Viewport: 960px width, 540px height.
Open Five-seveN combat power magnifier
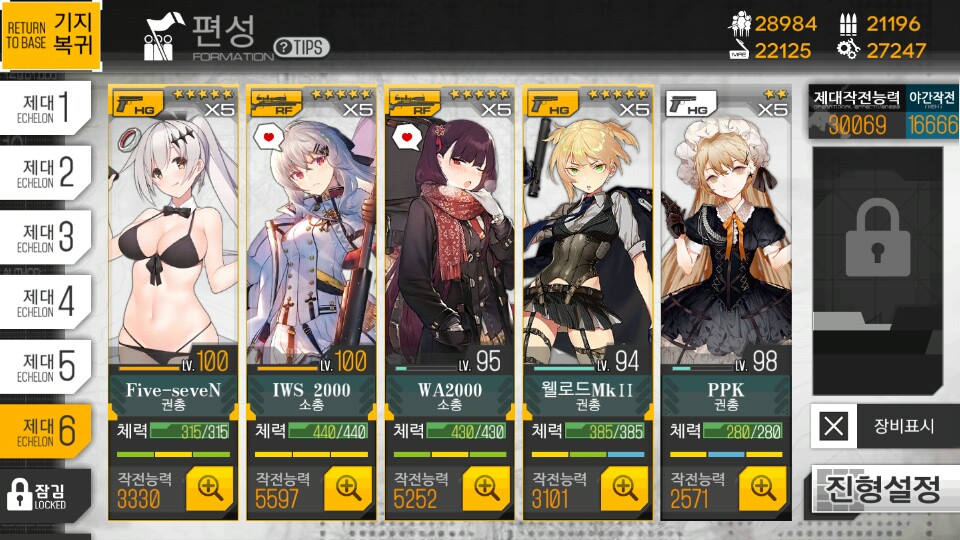click(209, 488)
